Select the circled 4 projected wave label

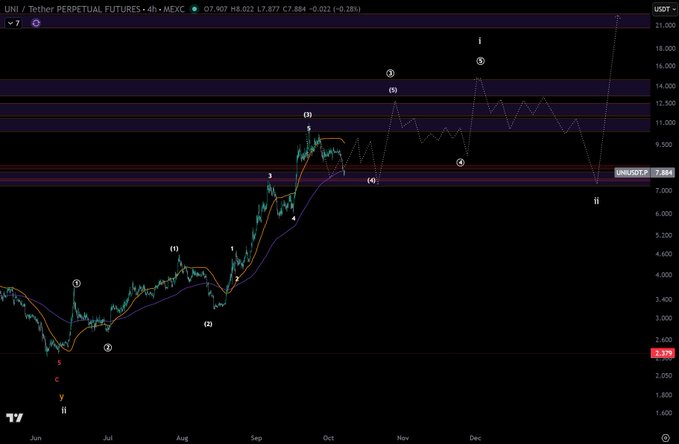(460, 162)
